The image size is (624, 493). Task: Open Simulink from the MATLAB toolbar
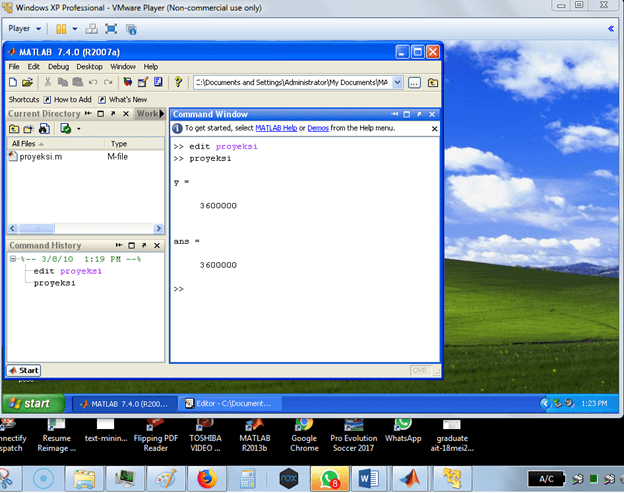pos(129,82)
